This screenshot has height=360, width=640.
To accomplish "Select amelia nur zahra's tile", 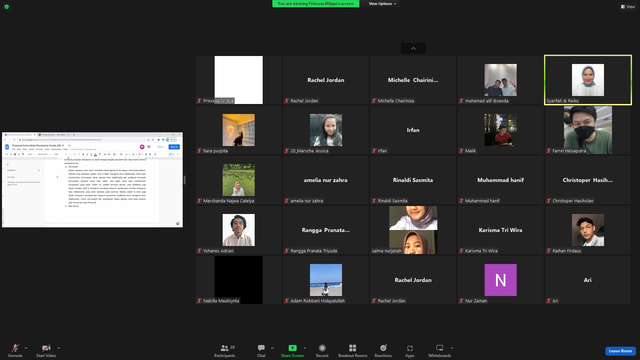I will [326, 180].
